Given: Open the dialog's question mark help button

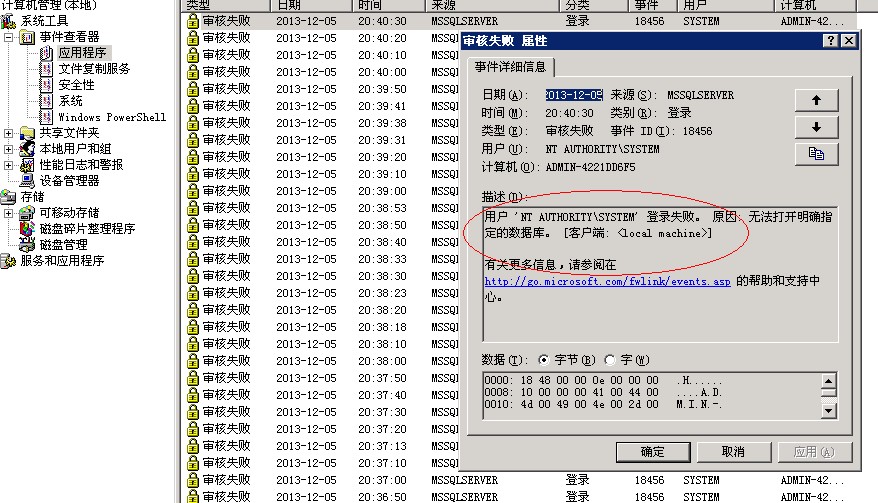Looking at the screenshot, I should (x=830, y=41).
